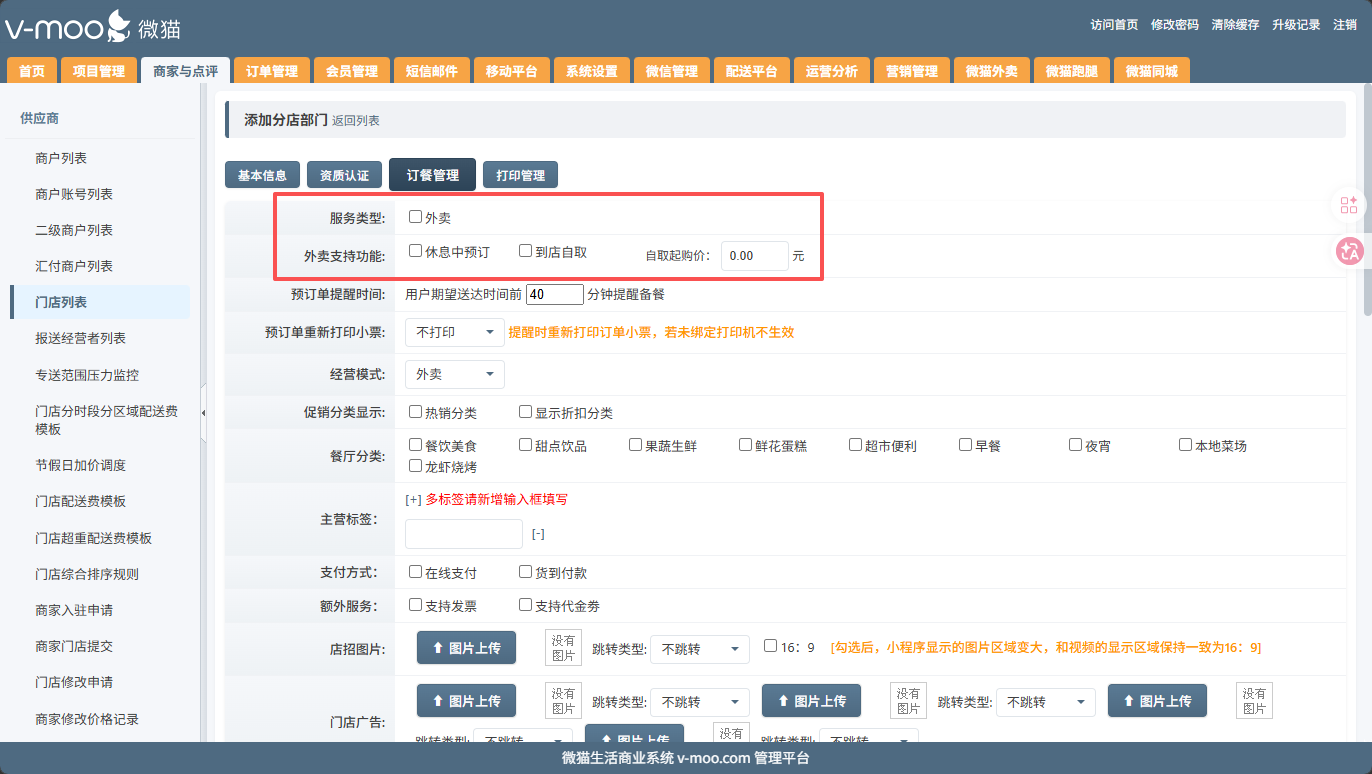The image size is (1372, 774).
Task: Switch to the 订单管理 top navigation tab
Action: coord(271,71)
